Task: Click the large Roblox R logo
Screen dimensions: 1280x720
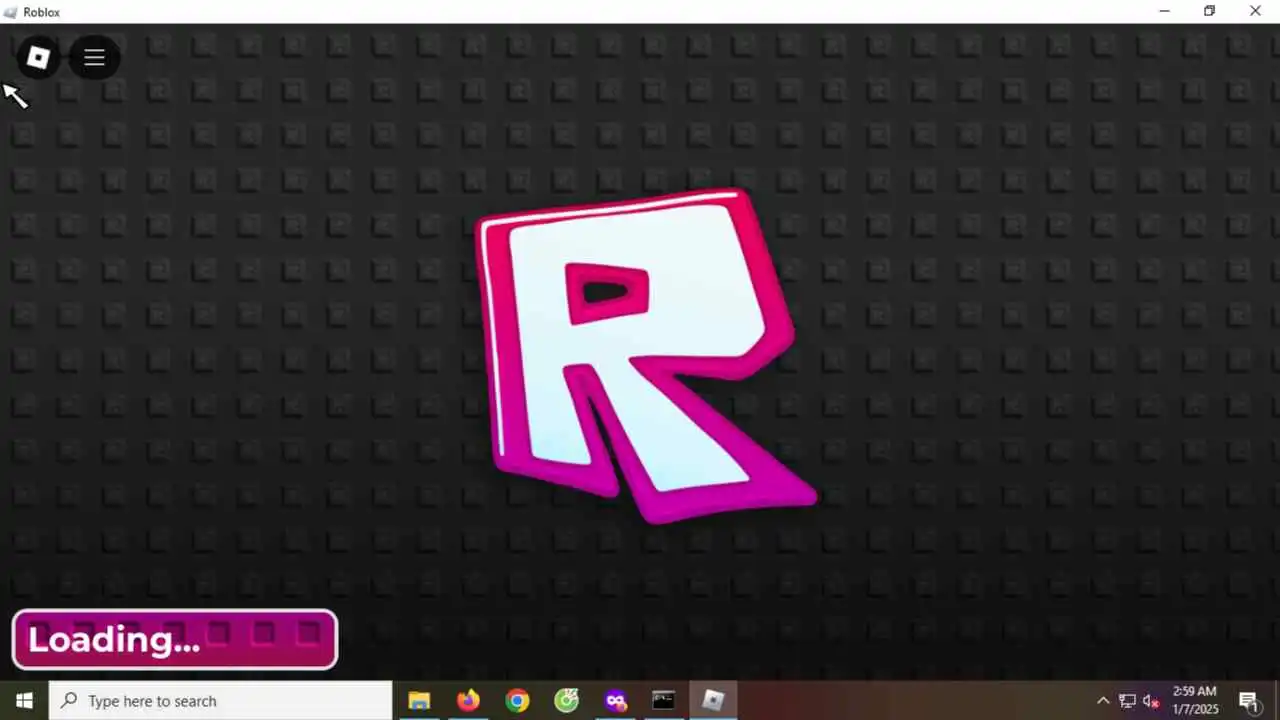Action: click(x=645, y=355)
